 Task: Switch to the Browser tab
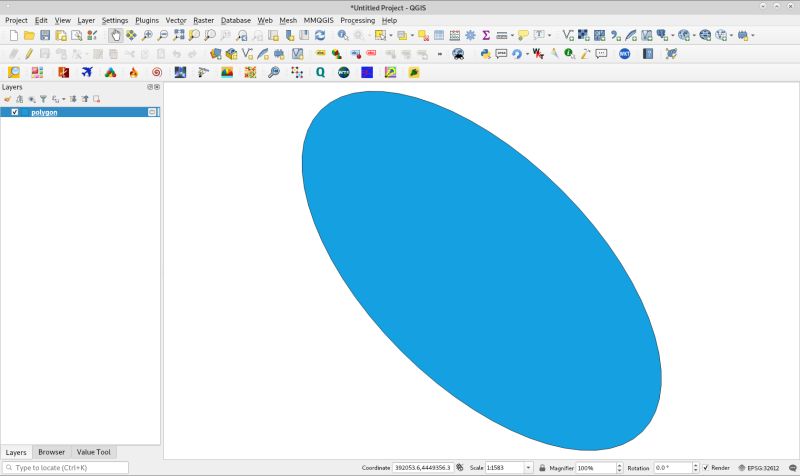[51, 452]
